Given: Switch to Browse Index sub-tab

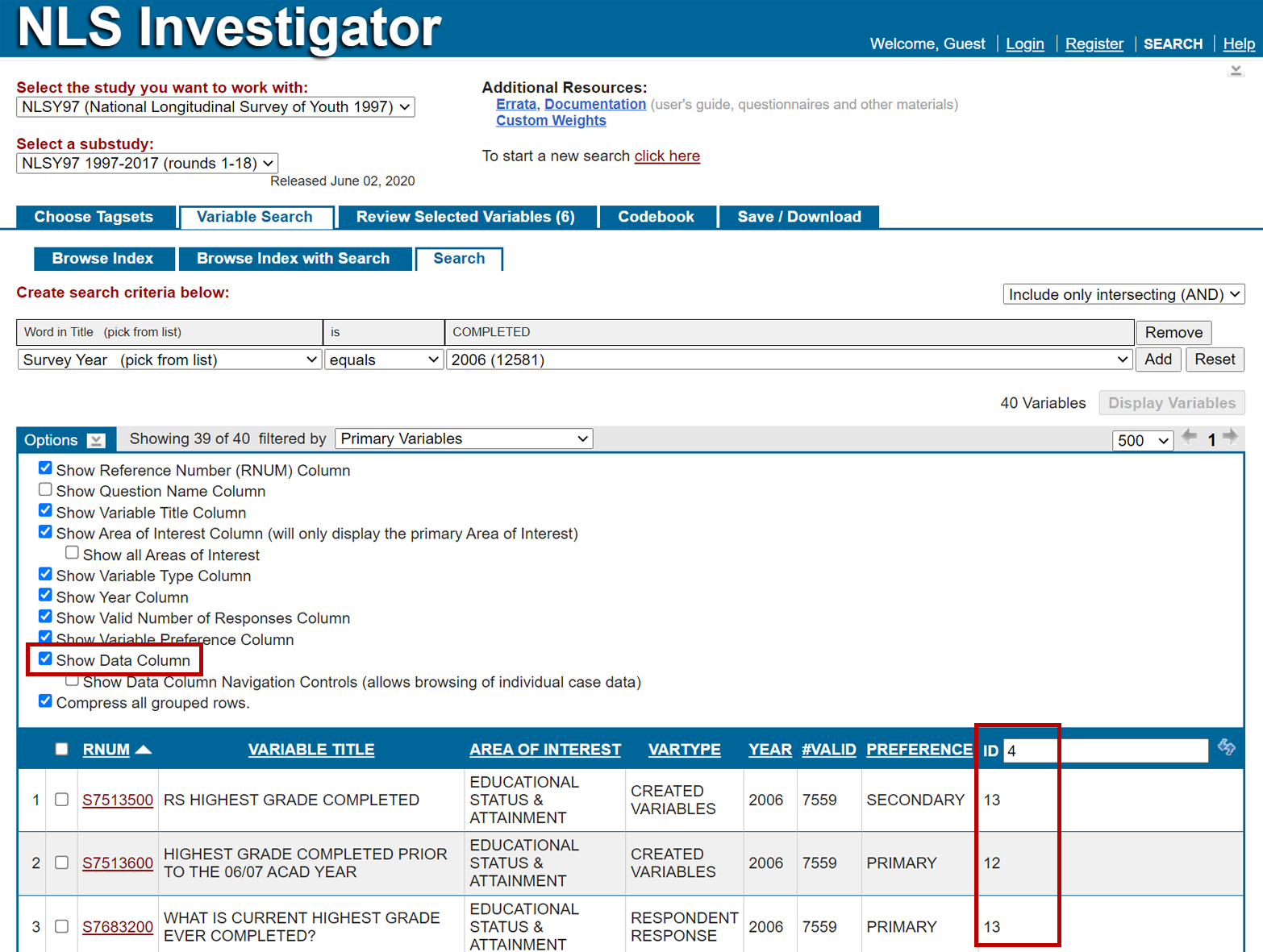Looking at the screenshot, I should [102, 259].
